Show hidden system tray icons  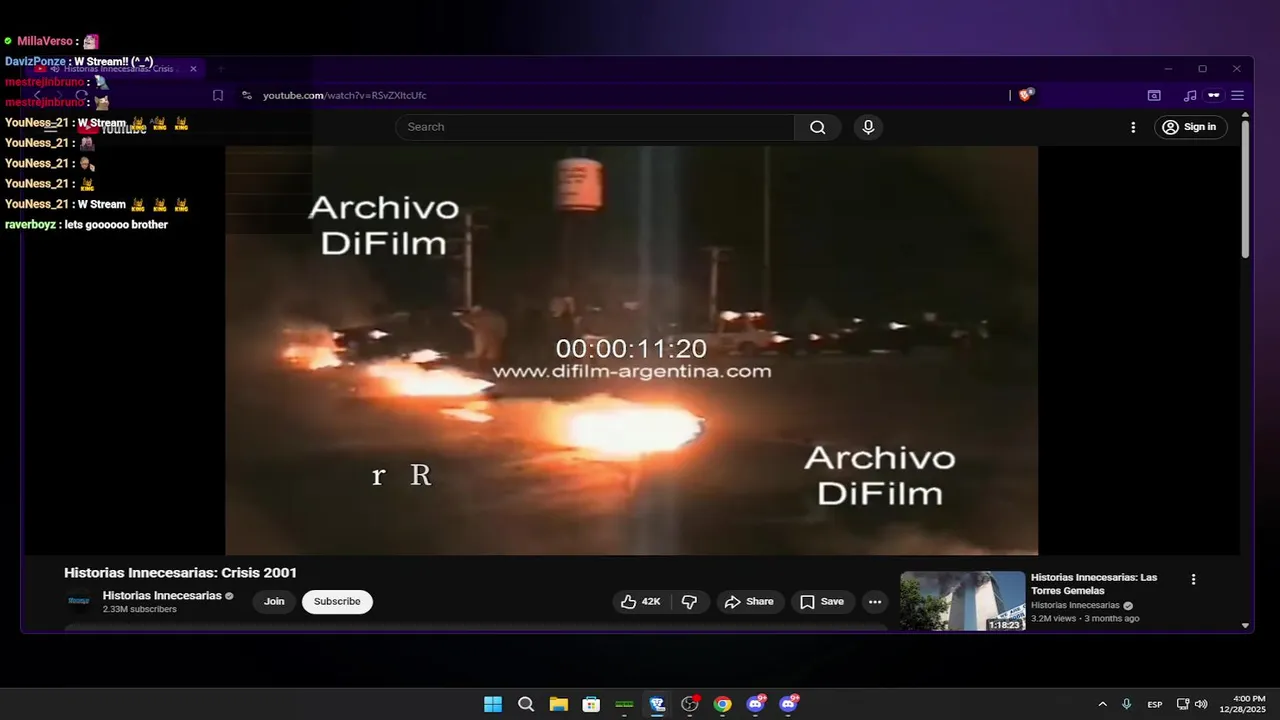point(1102,704)
